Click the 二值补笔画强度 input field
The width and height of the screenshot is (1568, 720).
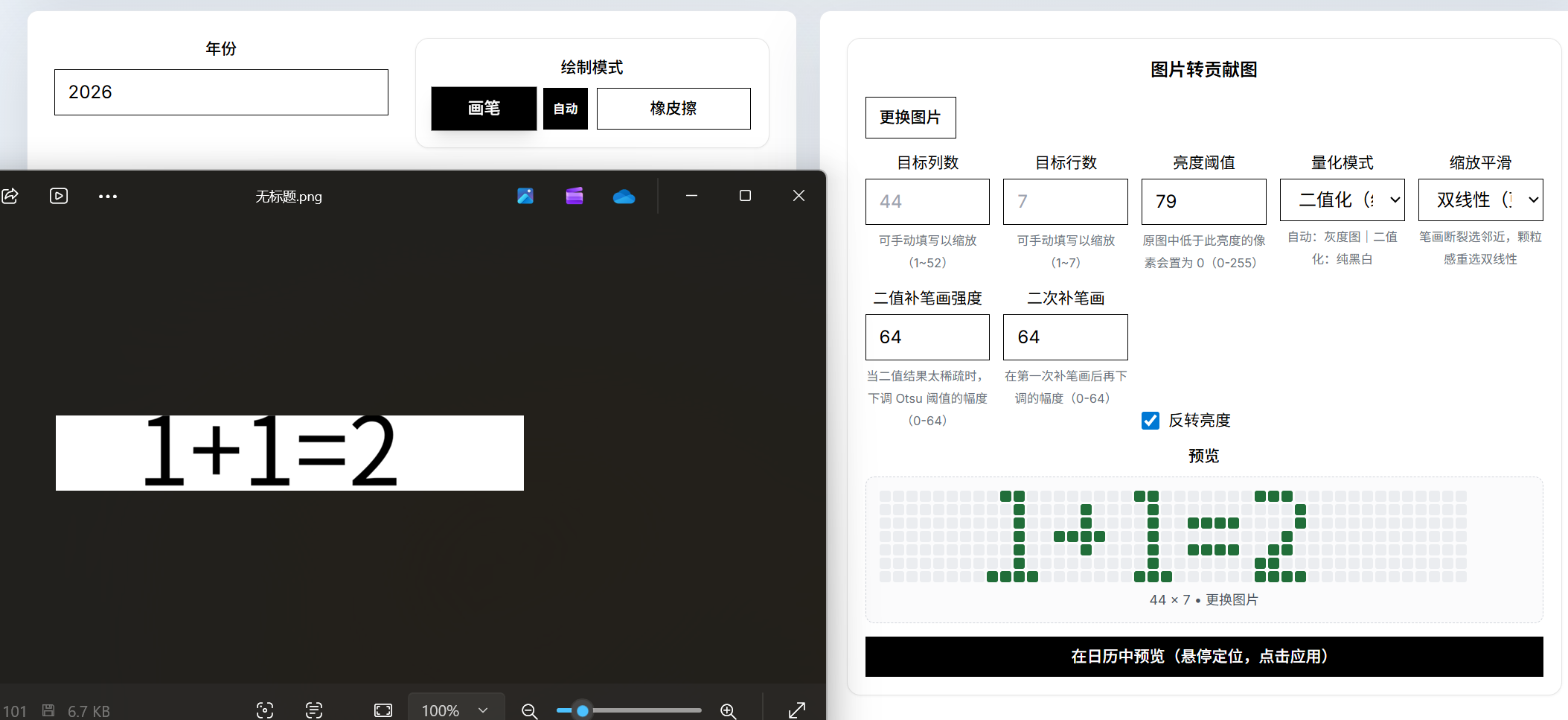coord(927,337)
